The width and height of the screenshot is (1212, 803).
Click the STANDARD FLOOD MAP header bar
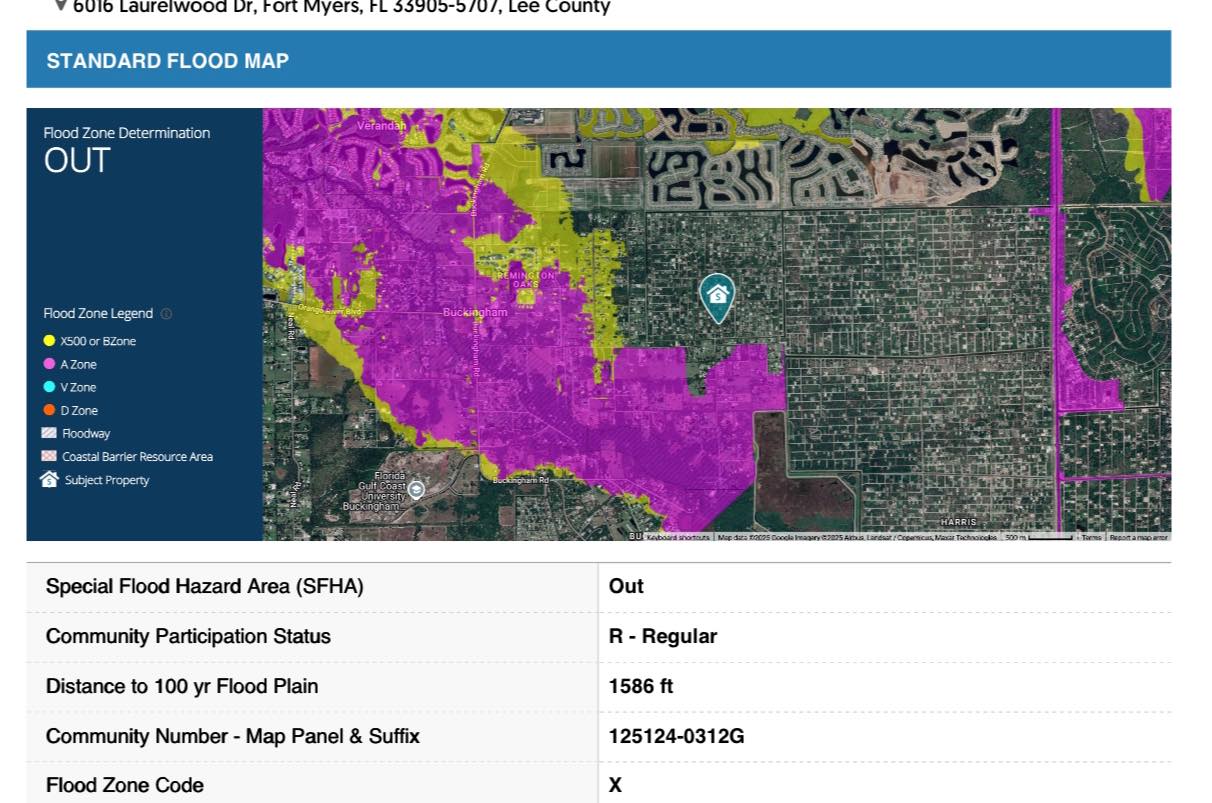tap(598, 60)
